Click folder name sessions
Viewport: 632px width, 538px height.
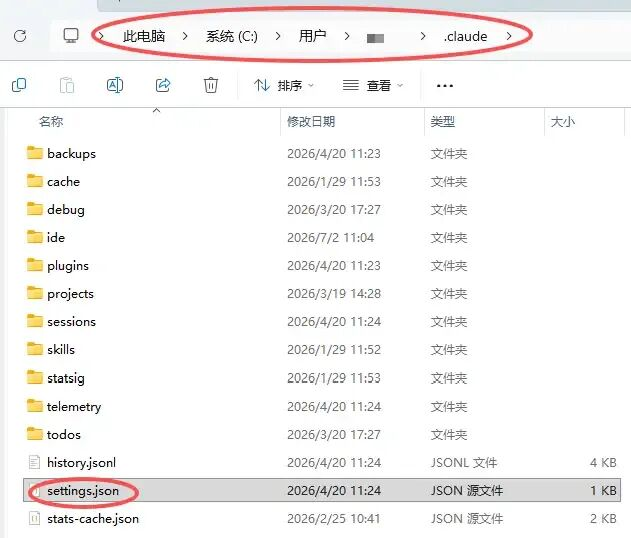[x=71, y=322]
